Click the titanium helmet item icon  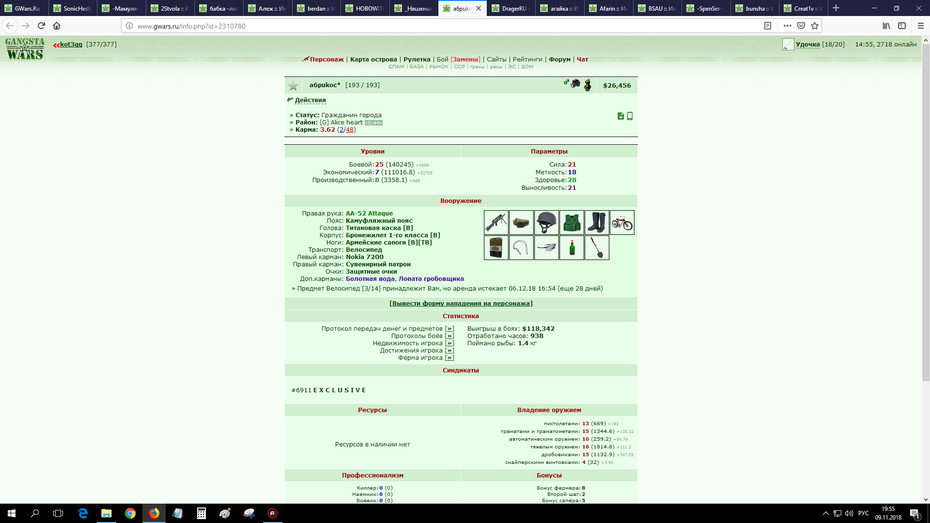546,222
